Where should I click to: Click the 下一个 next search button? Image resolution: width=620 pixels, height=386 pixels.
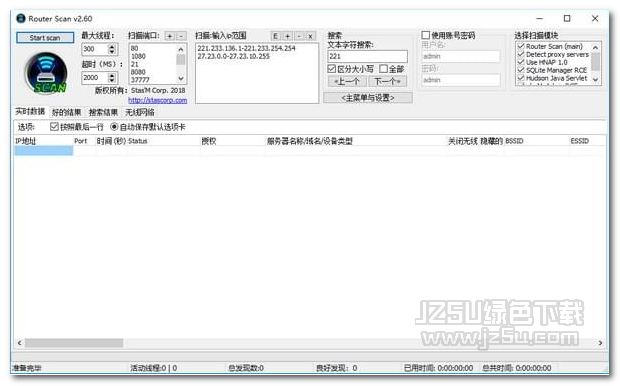tap(388, 81)
